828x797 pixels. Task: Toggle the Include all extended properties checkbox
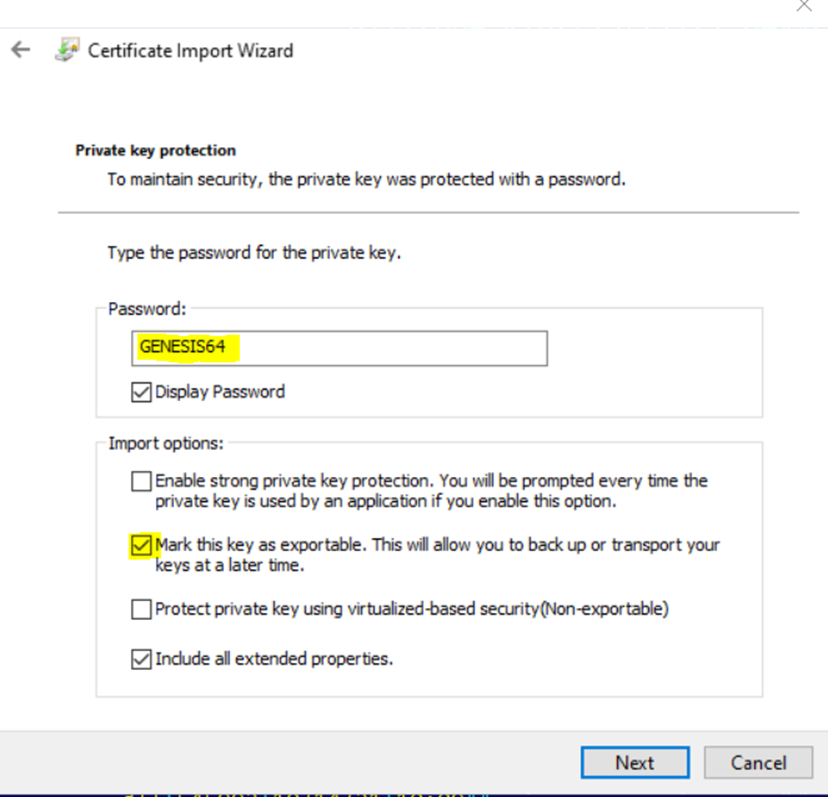click(141, 659)
